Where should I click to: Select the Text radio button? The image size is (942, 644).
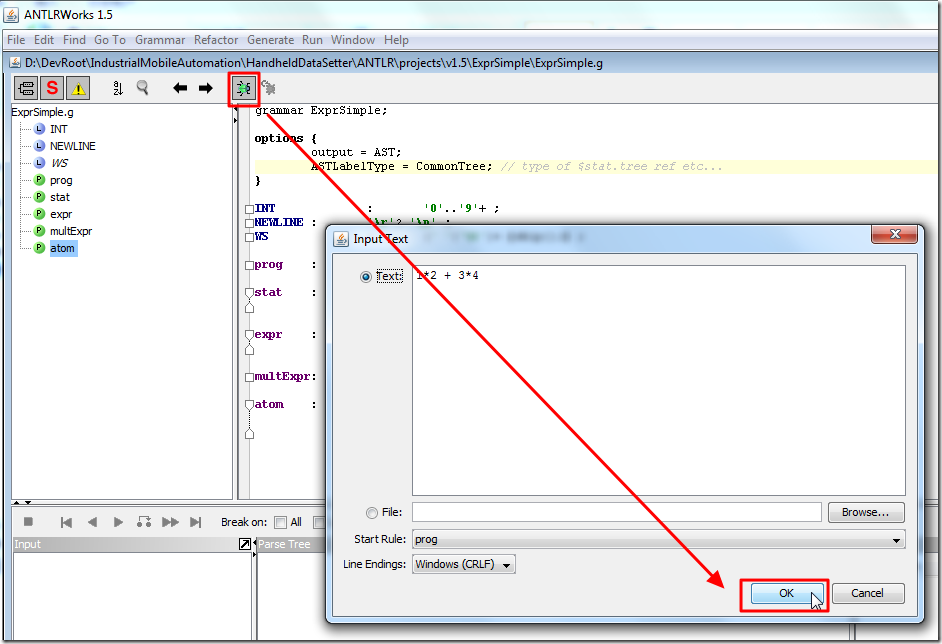(x=365, y=277)
